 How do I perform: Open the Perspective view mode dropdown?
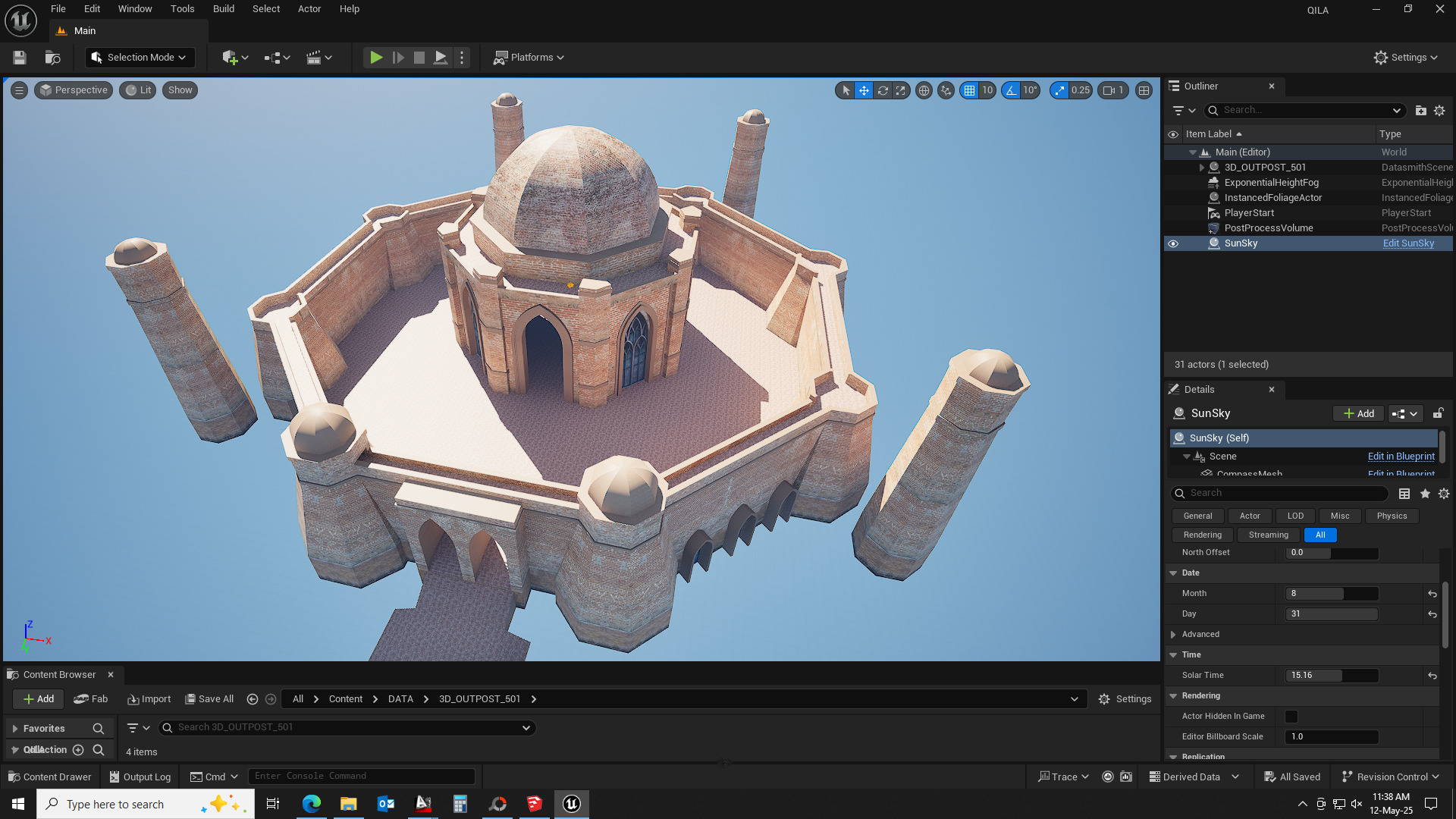coord(74,90)
